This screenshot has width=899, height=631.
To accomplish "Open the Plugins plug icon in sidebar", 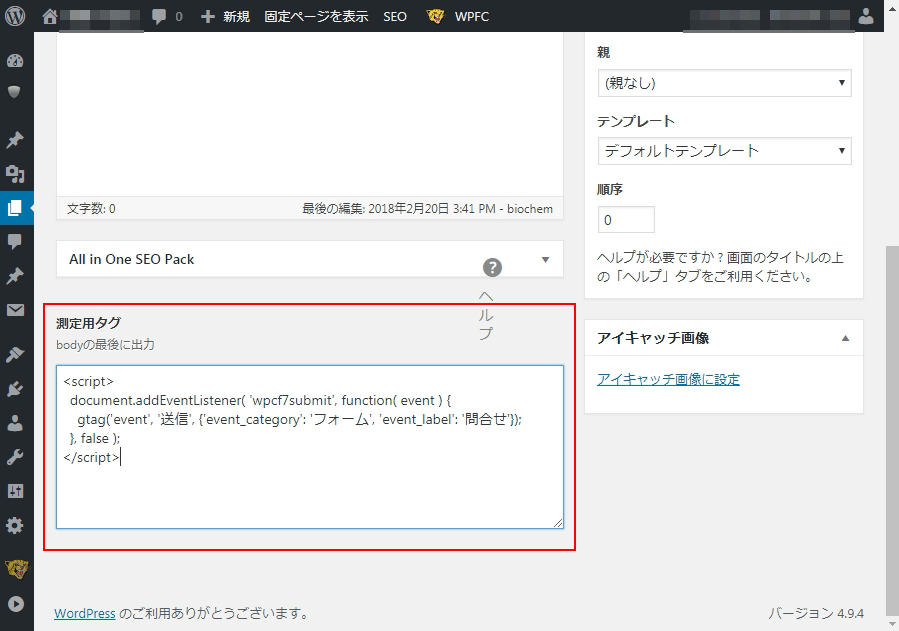I will 15,389.
